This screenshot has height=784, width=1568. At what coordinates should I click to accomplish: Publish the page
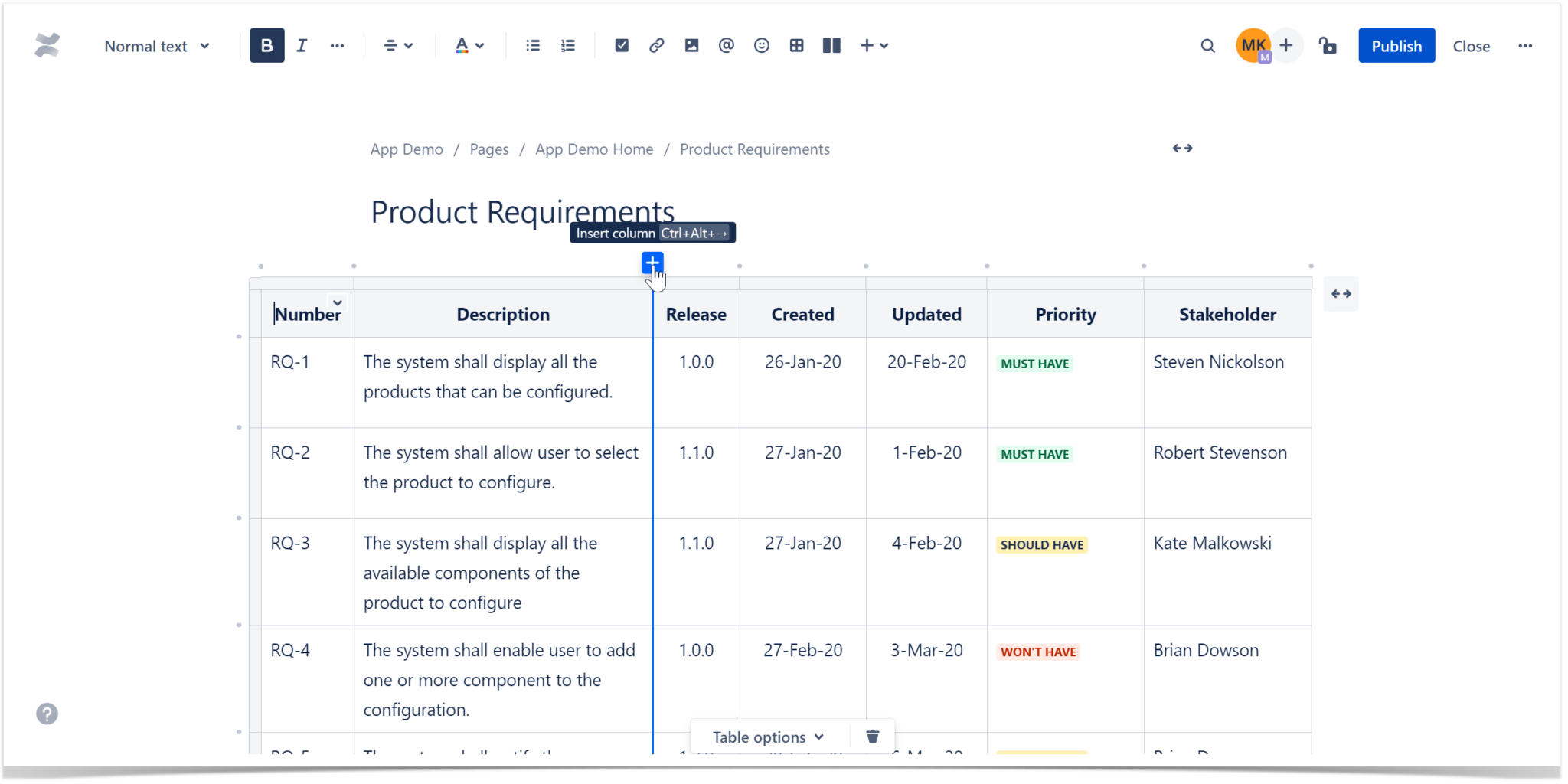[x=1395, y=45]
